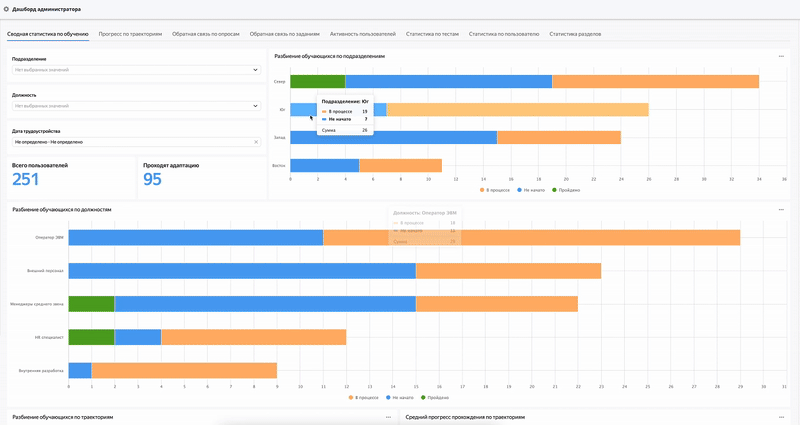Switch to the Прогресс по траекториям tab

[131, 34]
